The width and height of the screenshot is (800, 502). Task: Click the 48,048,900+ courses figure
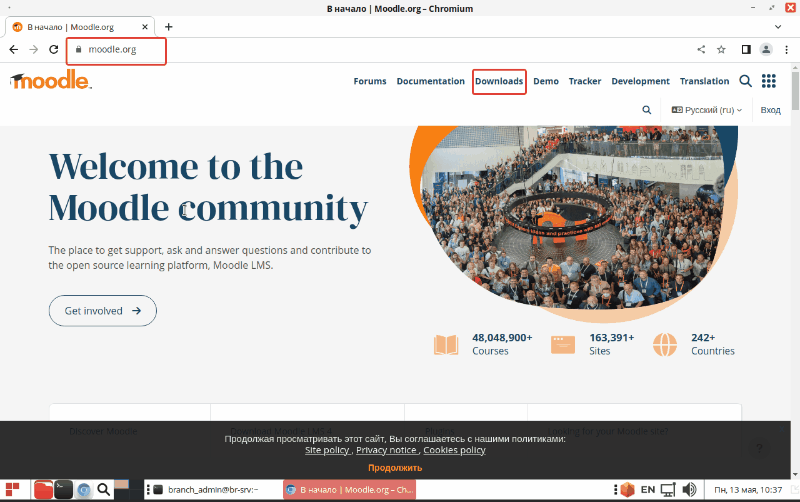502,338
